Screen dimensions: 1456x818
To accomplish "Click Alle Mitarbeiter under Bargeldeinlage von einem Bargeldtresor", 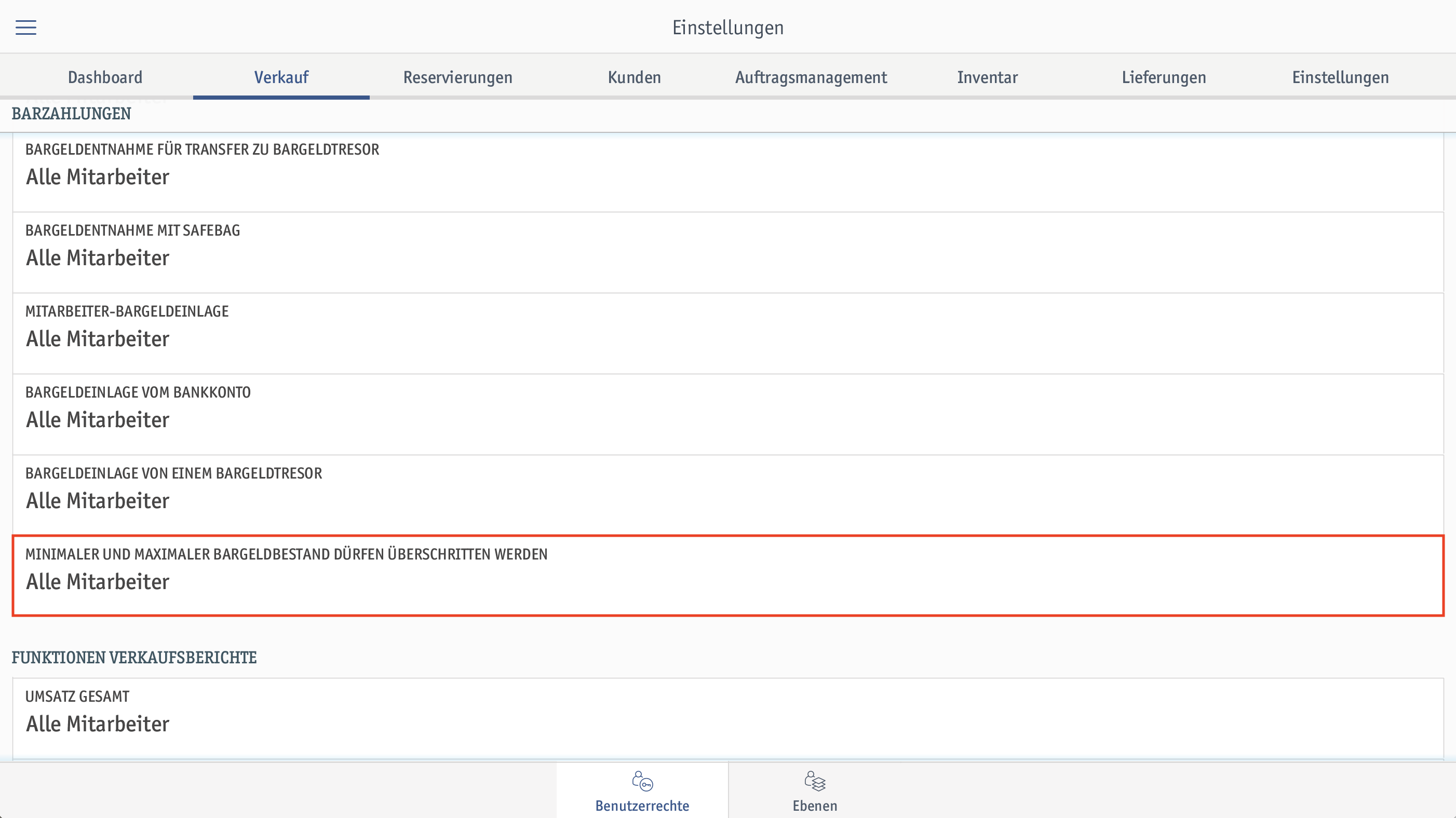I will 98,500.
